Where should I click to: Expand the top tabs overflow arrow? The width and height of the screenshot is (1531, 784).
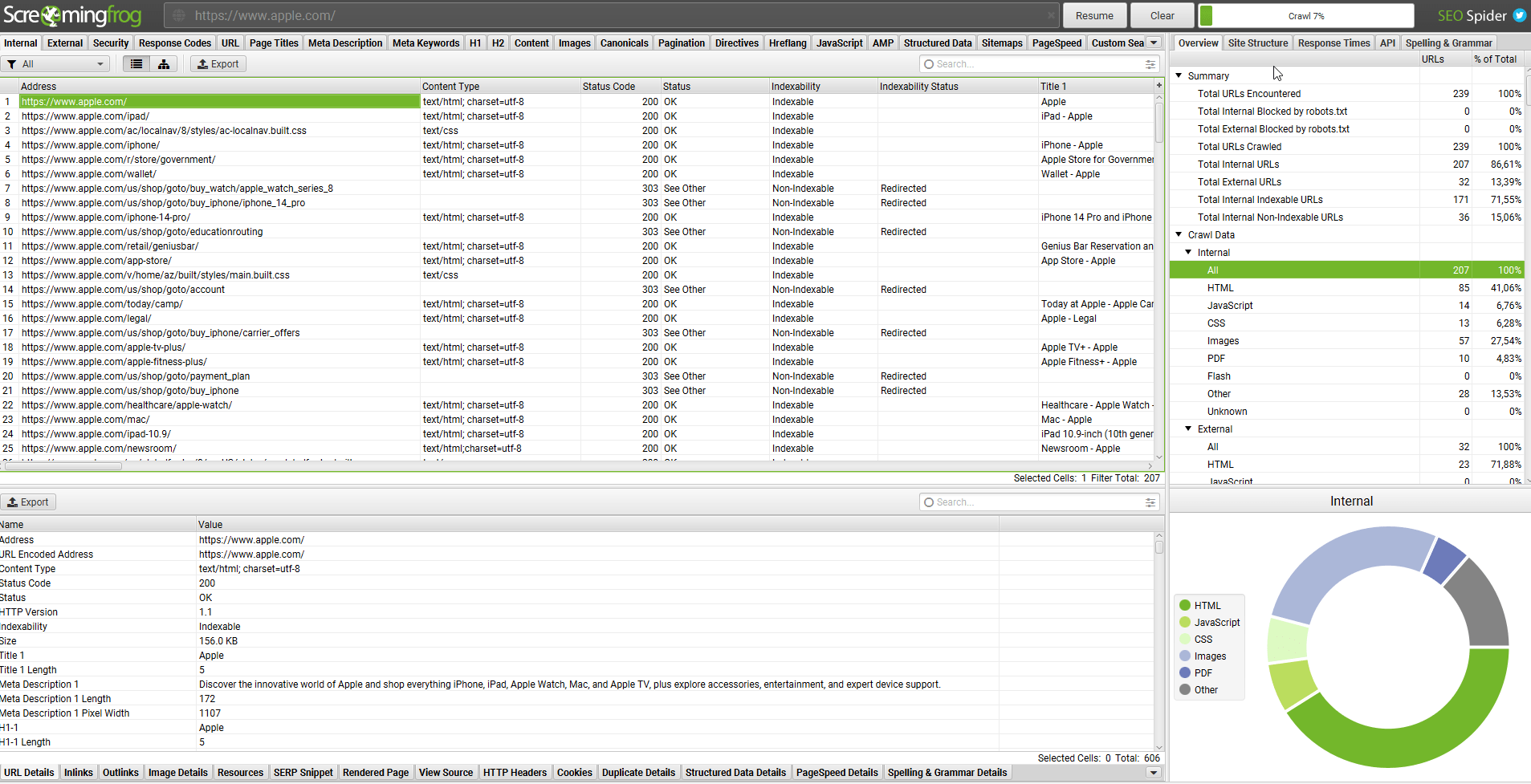coord(1154,43)
